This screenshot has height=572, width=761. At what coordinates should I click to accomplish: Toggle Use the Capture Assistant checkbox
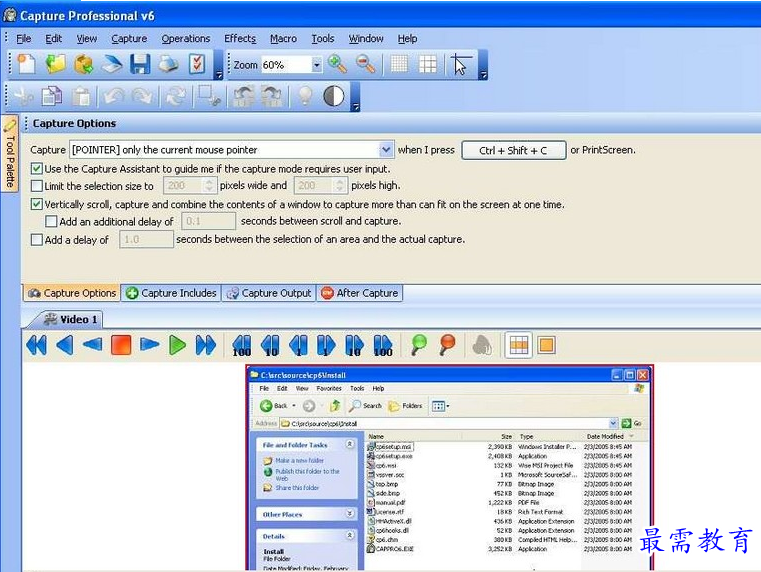(36, 169)
